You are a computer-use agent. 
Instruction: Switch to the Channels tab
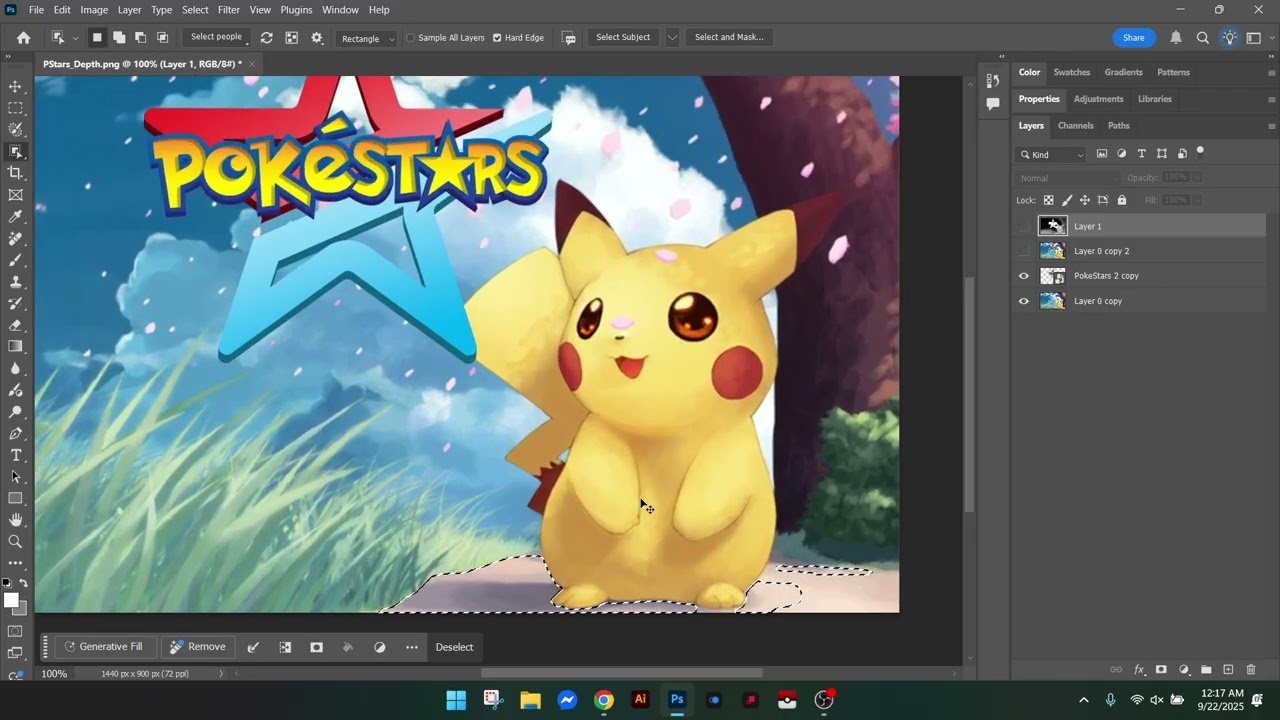pos(1075,126)
